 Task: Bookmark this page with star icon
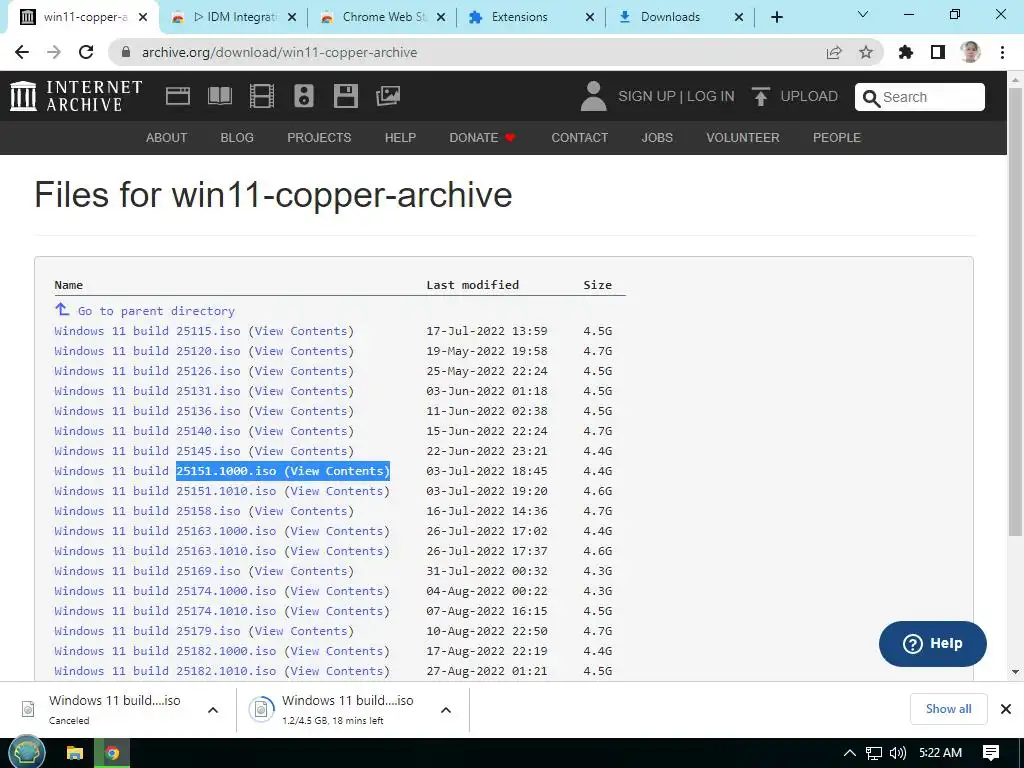coord(866,52)
